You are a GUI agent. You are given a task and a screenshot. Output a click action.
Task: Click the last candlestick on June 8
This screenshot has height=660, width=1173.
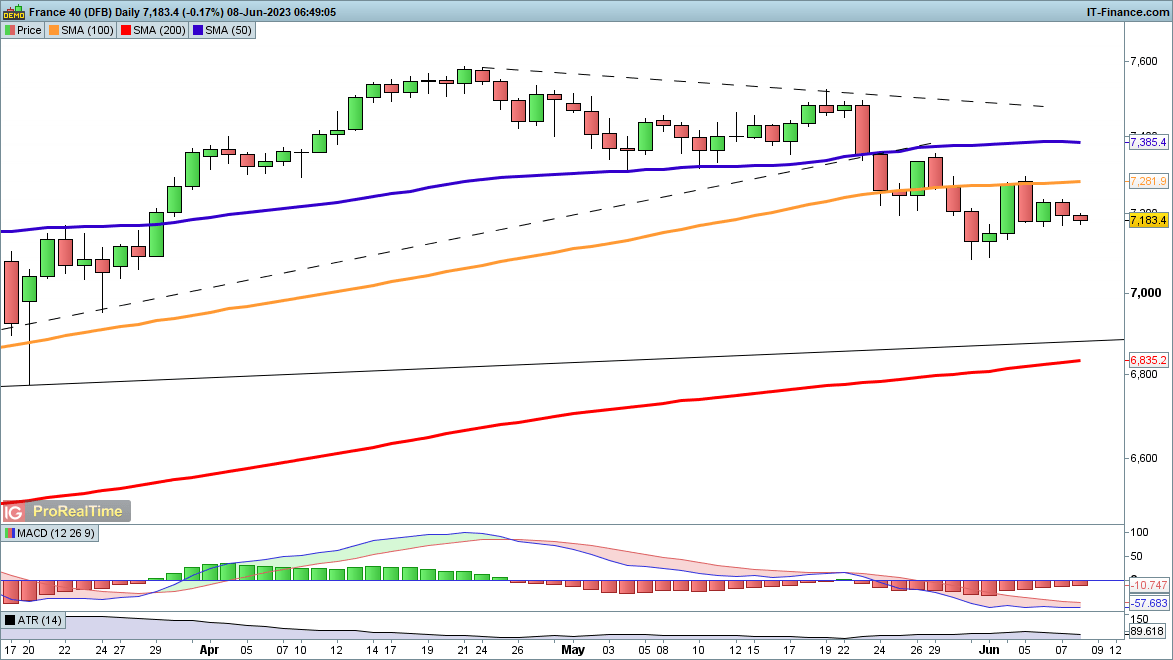pos(1080,219)
